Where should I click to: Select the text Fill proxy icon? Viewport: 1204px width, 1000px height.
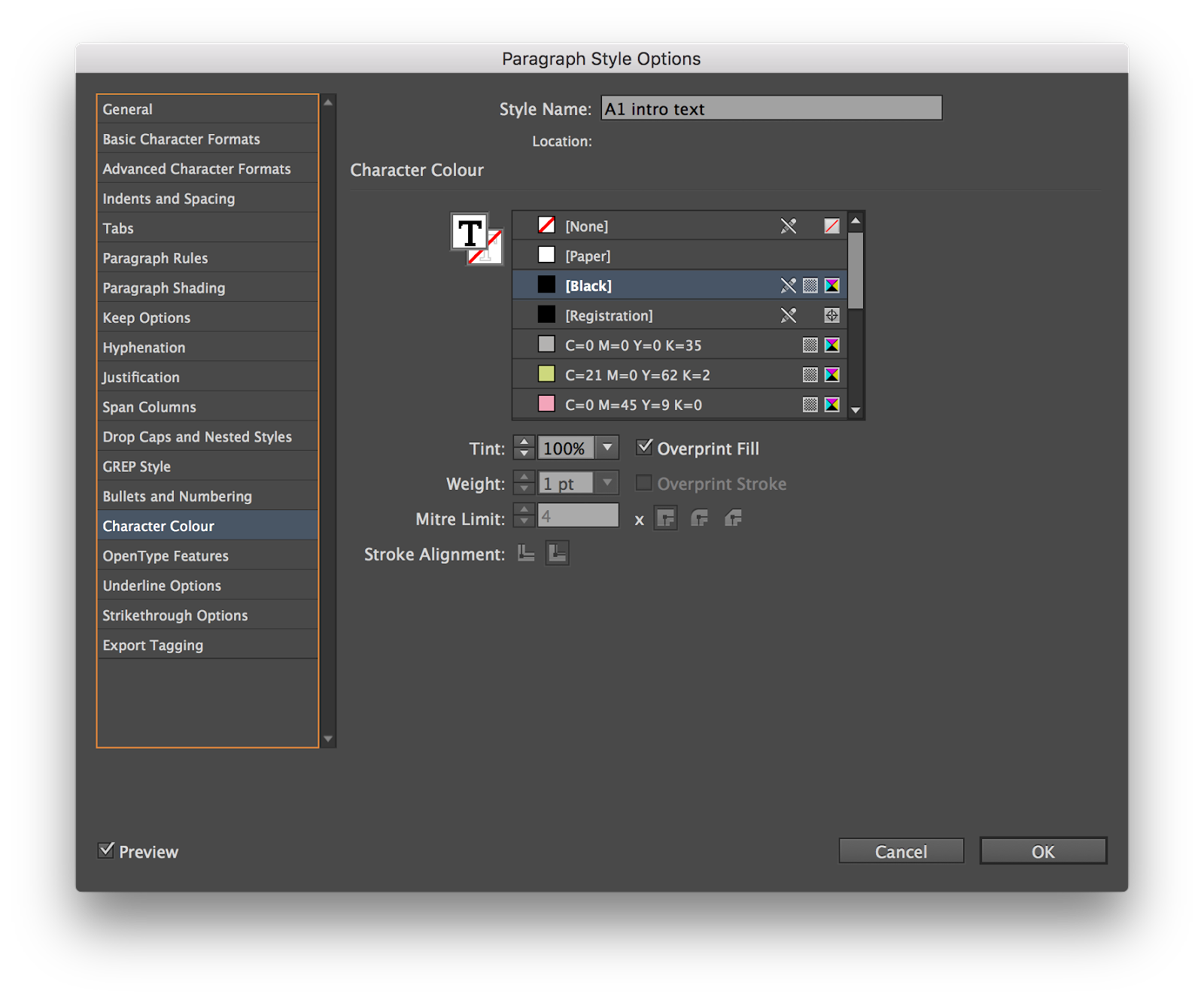click(469, 233)
